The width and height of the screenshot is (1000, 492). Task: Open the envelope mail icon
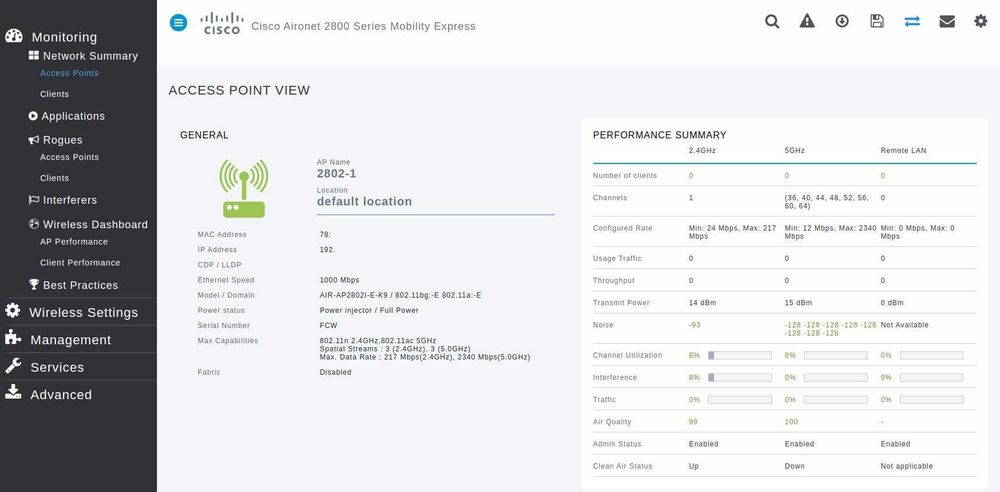pyautogui.click(x=947, y=22)
